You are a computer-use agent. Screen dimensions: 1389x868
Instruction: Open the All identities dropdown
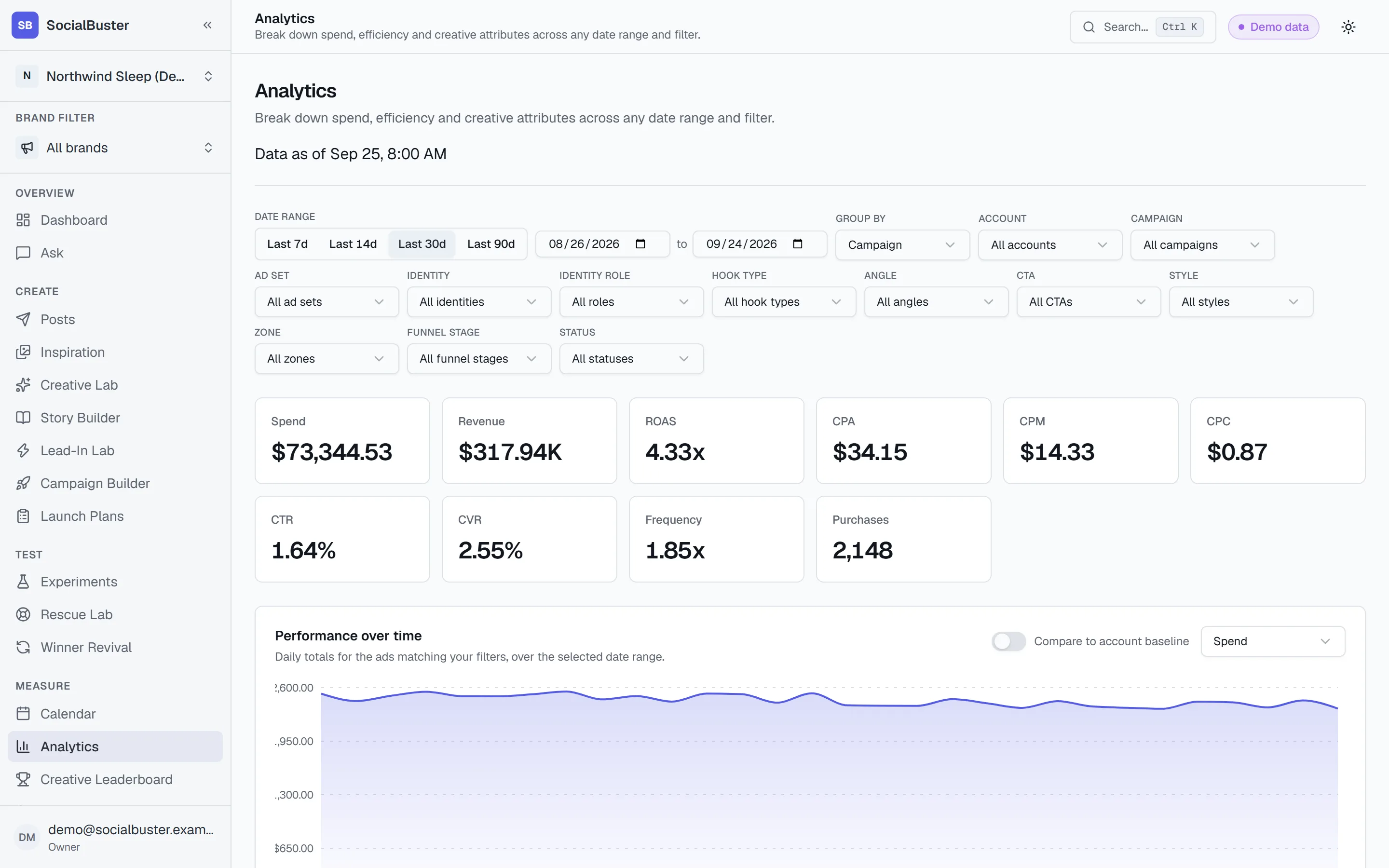[x=479, y=301]
